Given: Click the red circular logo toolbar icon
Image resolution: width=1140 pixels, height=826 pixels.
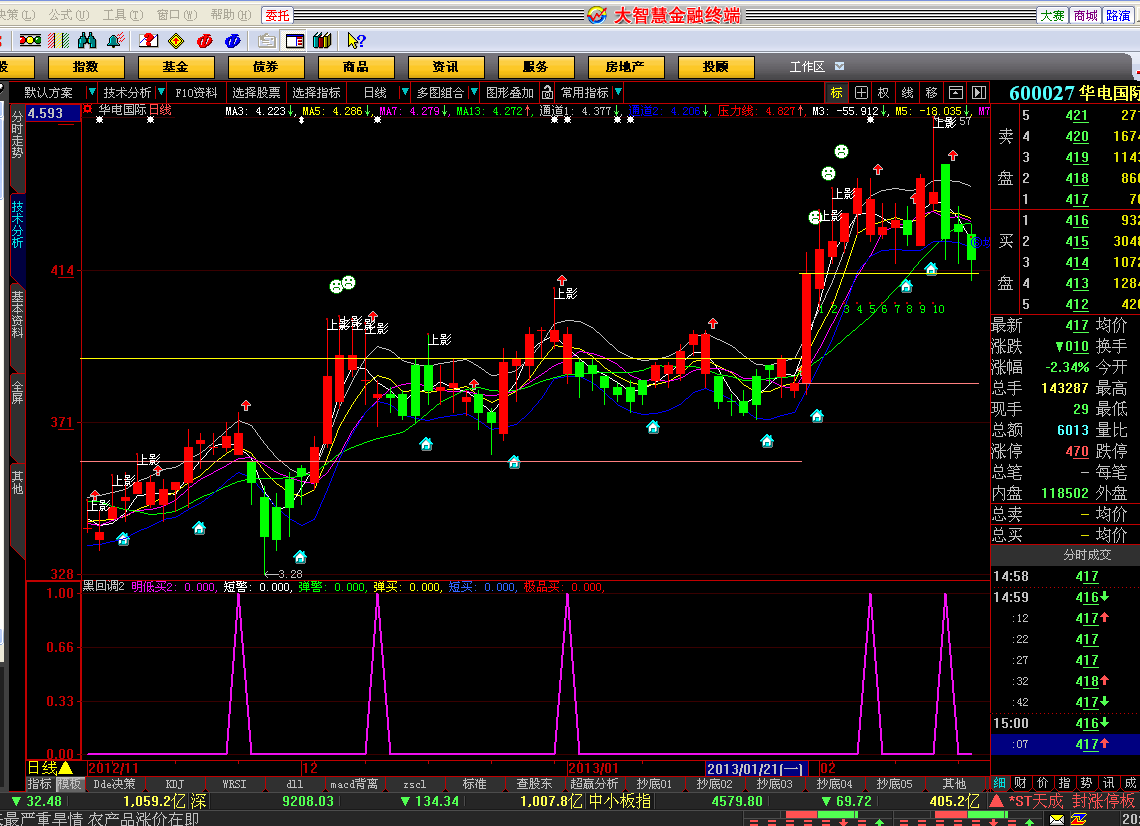Looking at the screenshot, I should [x=205, y=41].
